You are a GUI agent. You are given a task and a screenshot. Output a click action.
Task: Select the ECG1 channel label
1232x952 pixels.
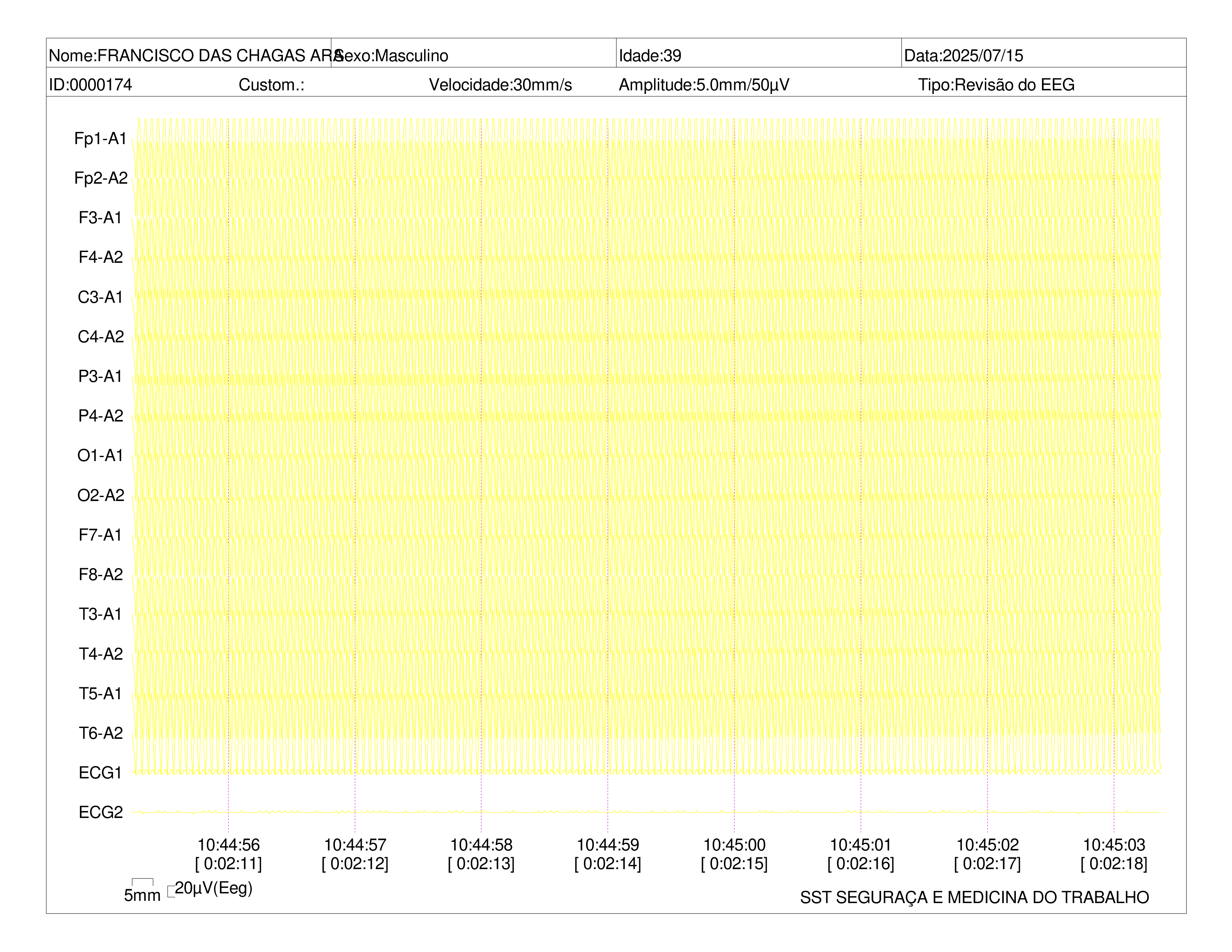click(x=100, y=773)
